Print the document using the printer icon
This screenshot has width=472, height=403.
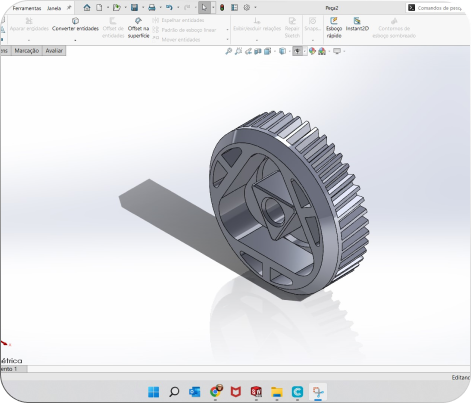point(152,7)
